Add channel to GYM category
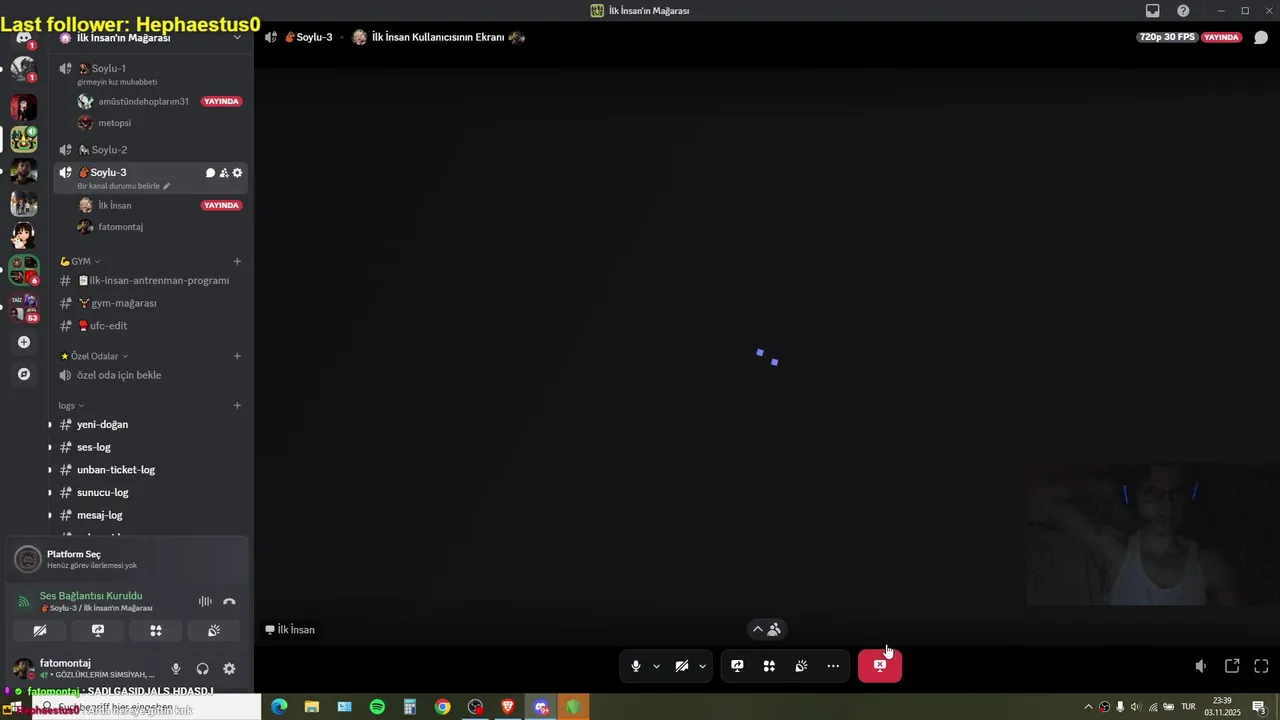1280x720 pixels. point(237,261)
